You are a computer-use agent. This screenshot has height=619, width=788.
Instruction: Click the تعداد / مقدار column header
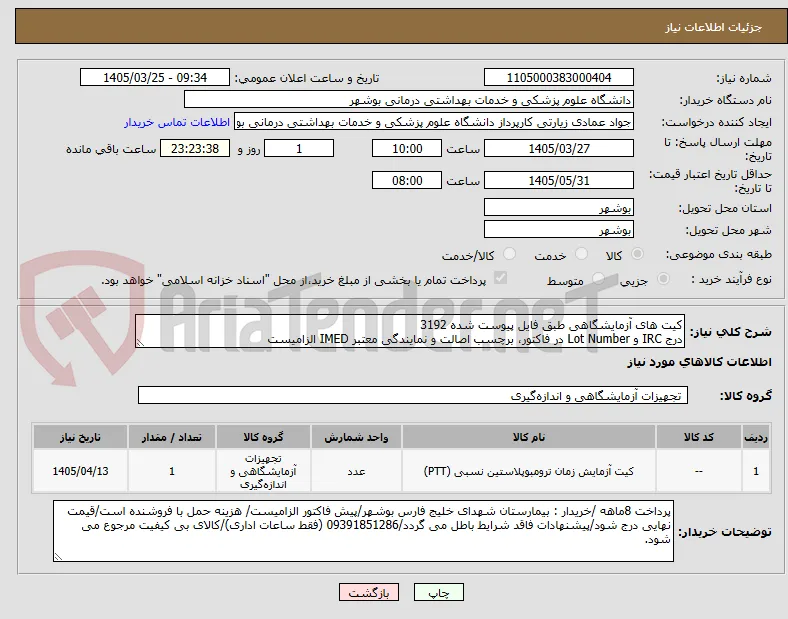click(172, 438)
